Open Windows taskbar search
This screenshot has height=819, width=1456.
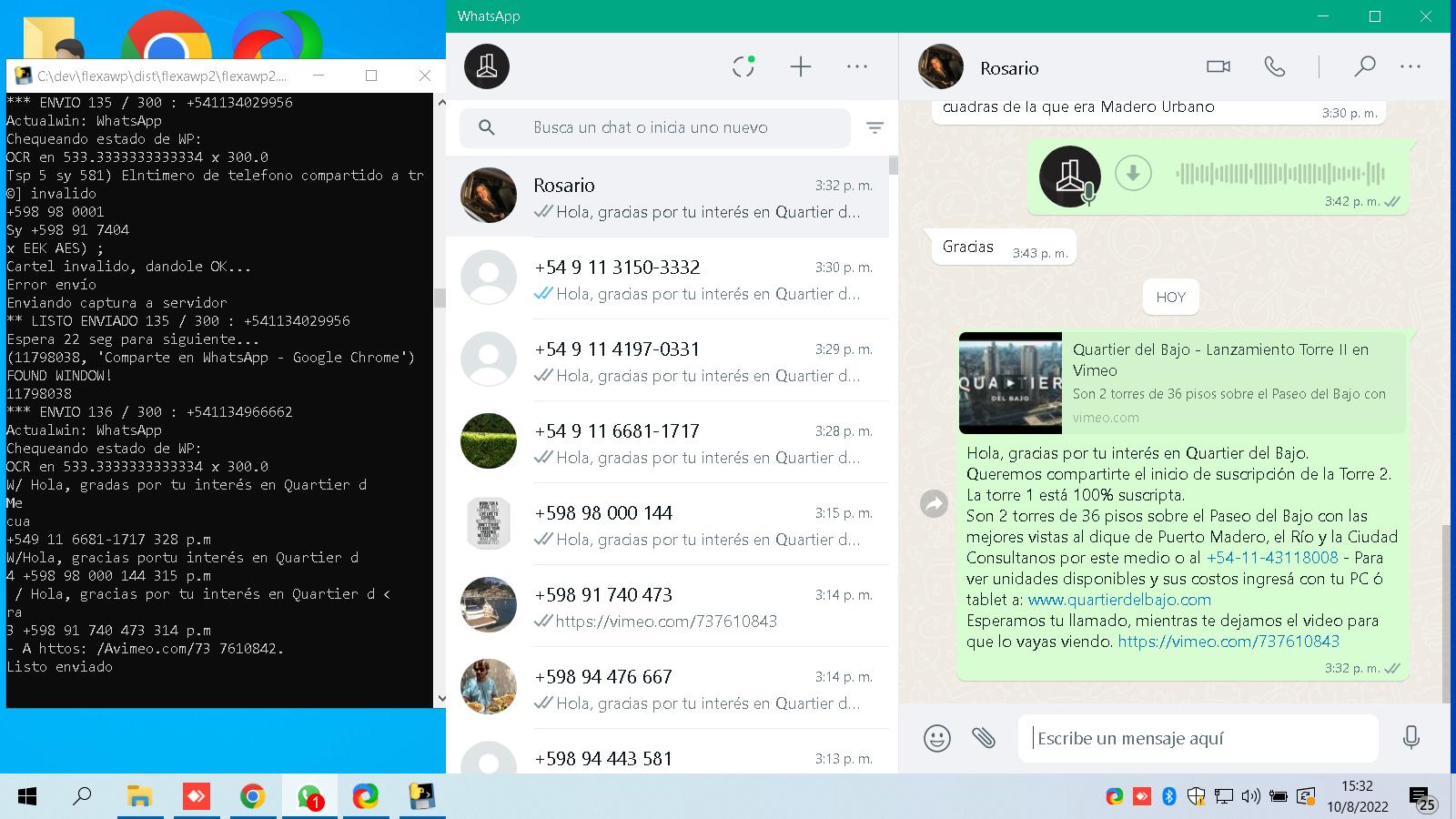[82, 797]
